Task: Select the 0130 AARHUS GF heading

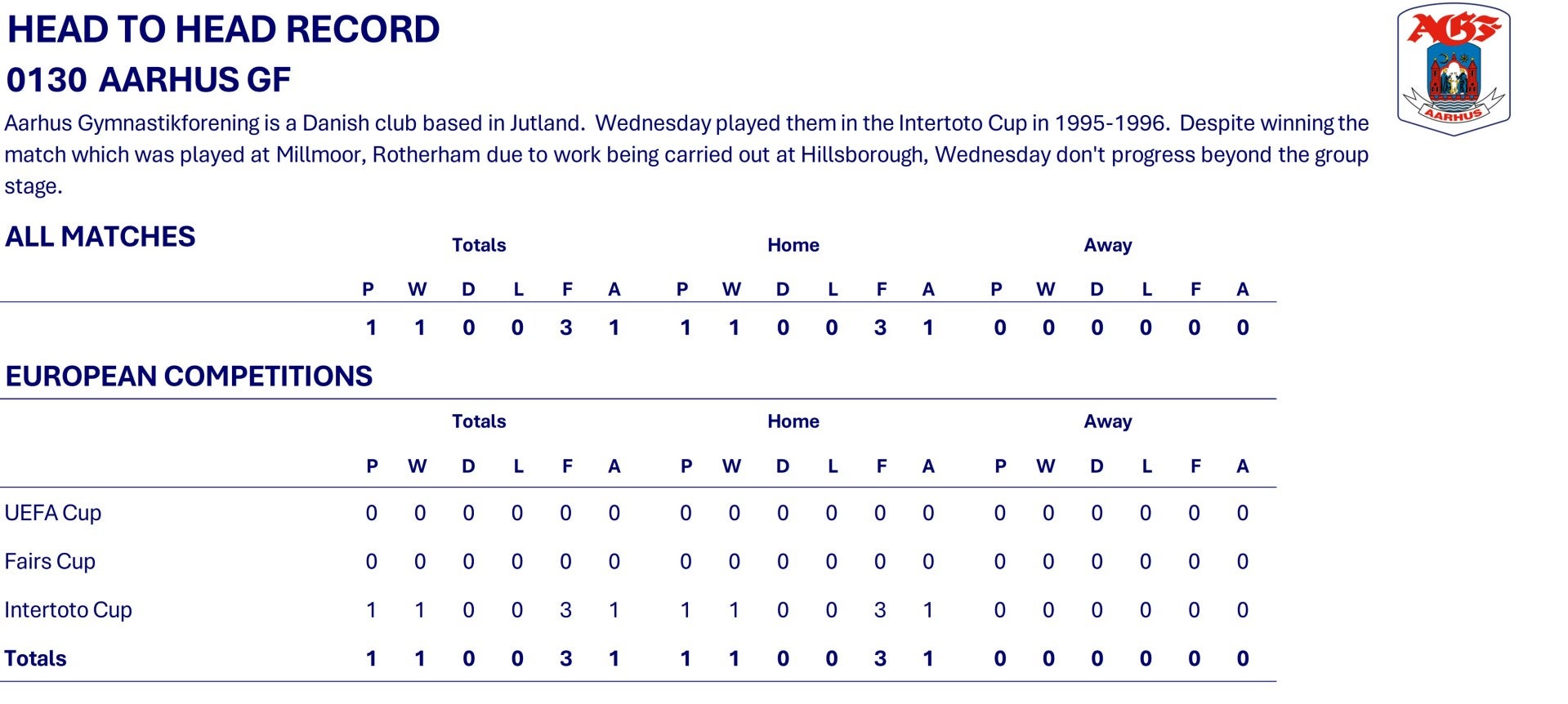Action: click(x=148, y=80)
